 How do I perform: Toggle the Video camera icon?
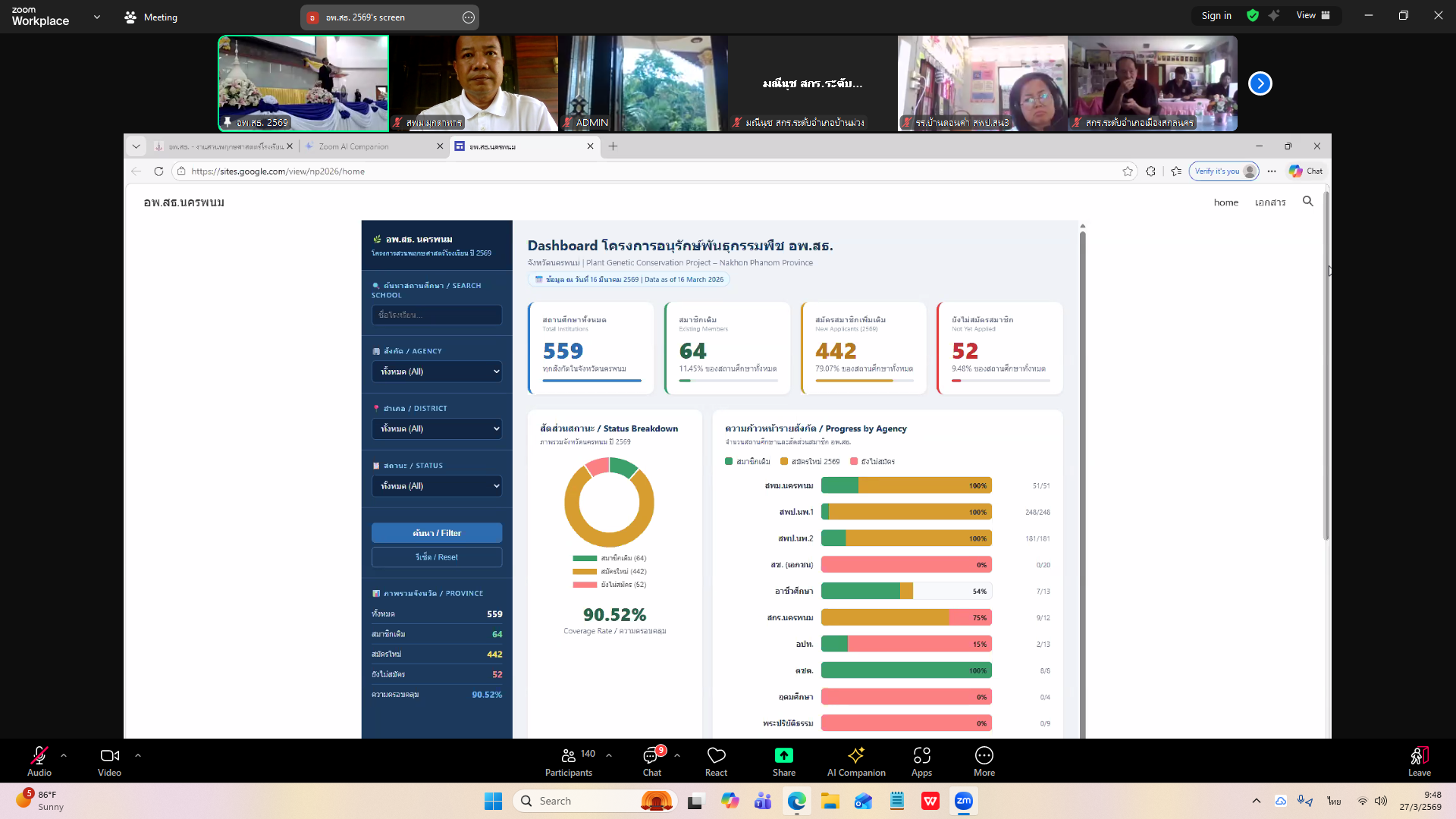point(109,755)
